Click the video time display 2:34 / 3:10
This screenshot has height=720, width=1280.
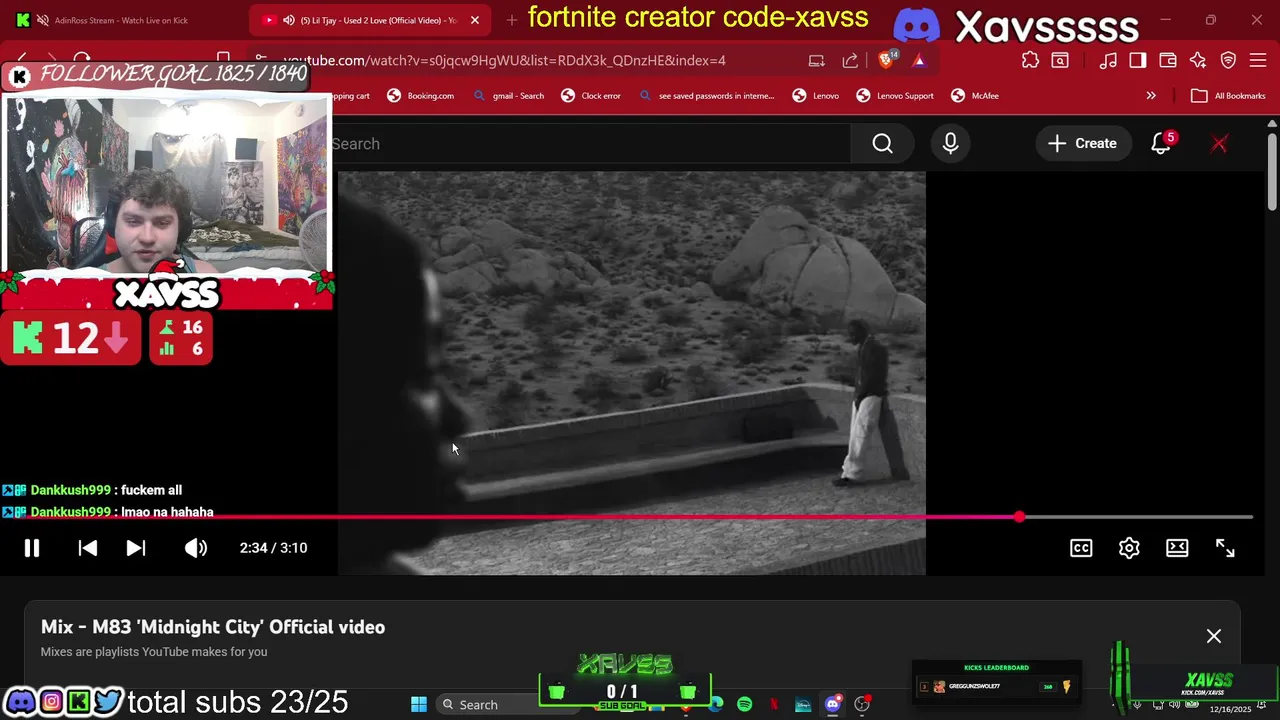273,548
